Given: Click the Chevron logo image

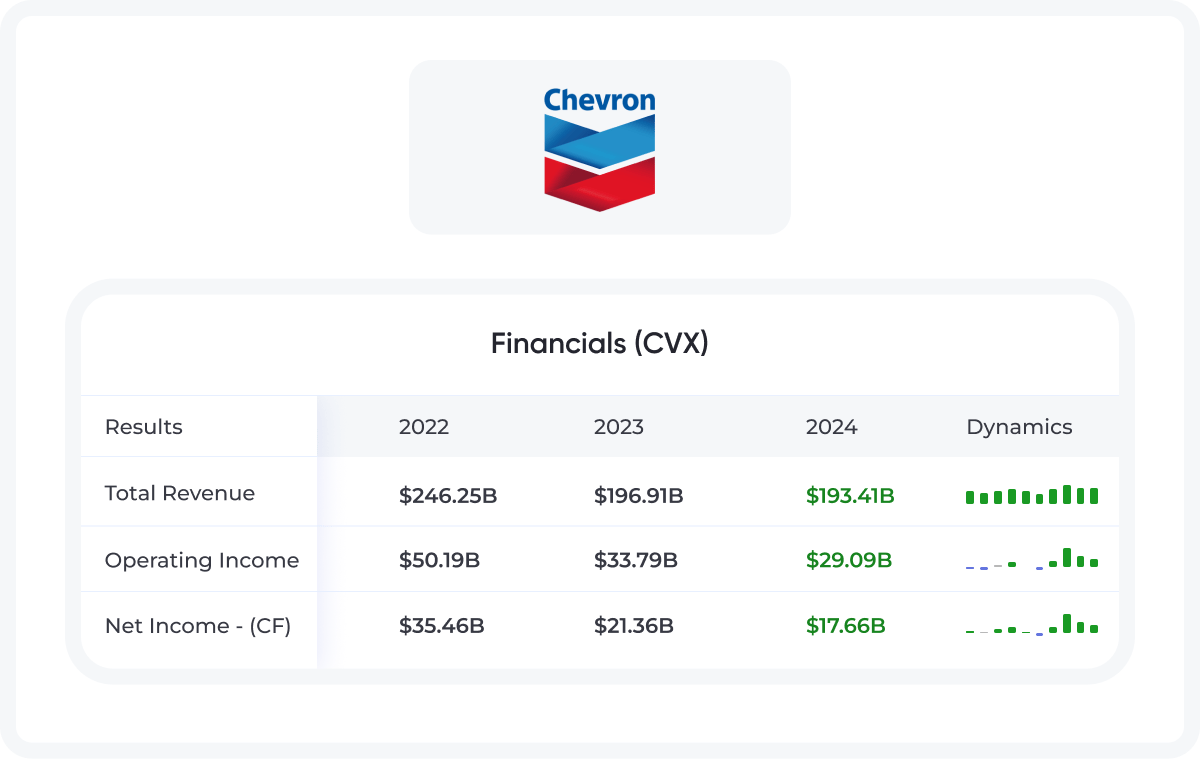Looking at the screenshot, I should (x=600, y=148).
